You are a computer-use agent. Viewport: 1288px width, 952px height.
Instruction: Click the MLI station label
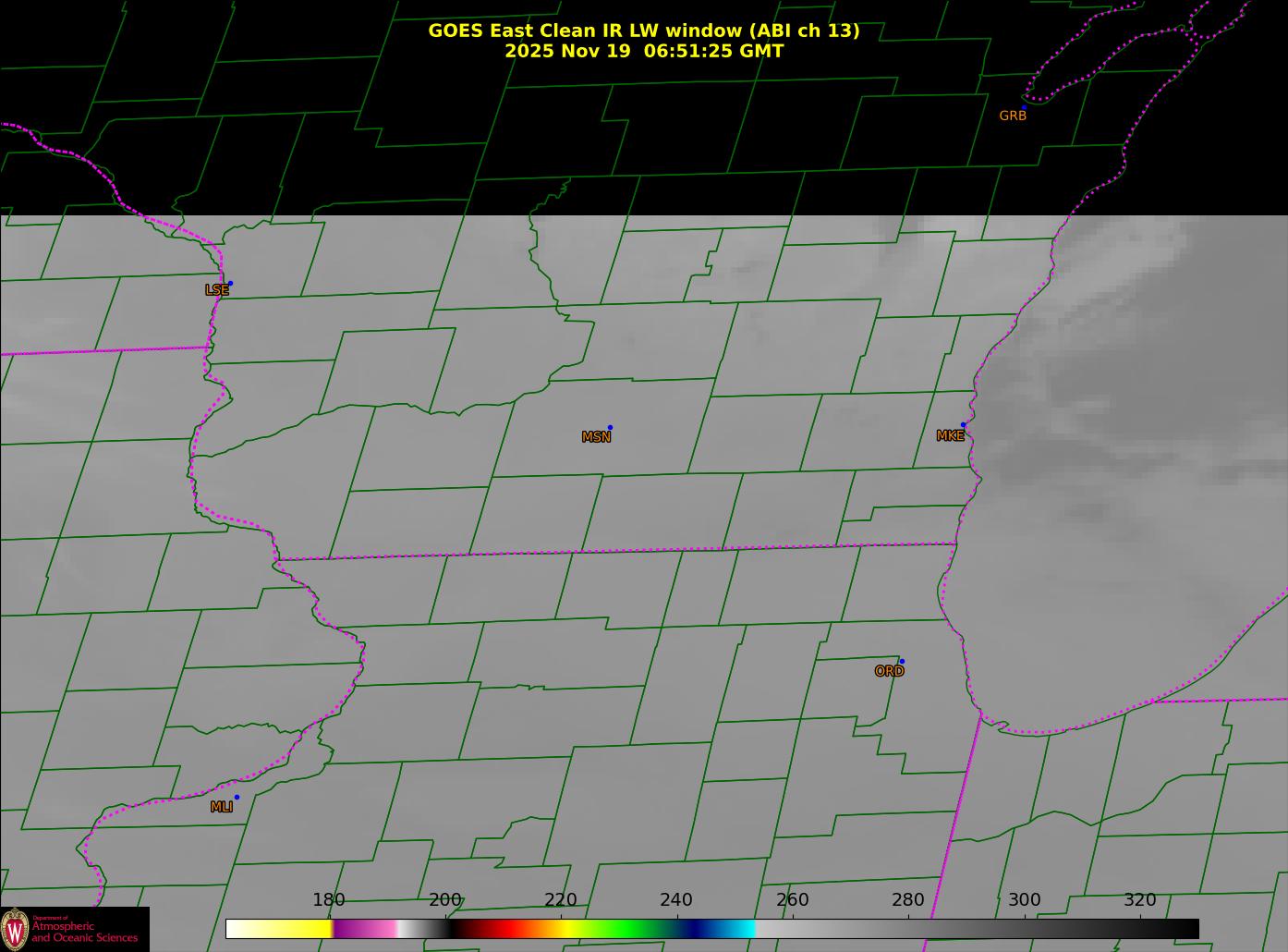tap(221, 807)
